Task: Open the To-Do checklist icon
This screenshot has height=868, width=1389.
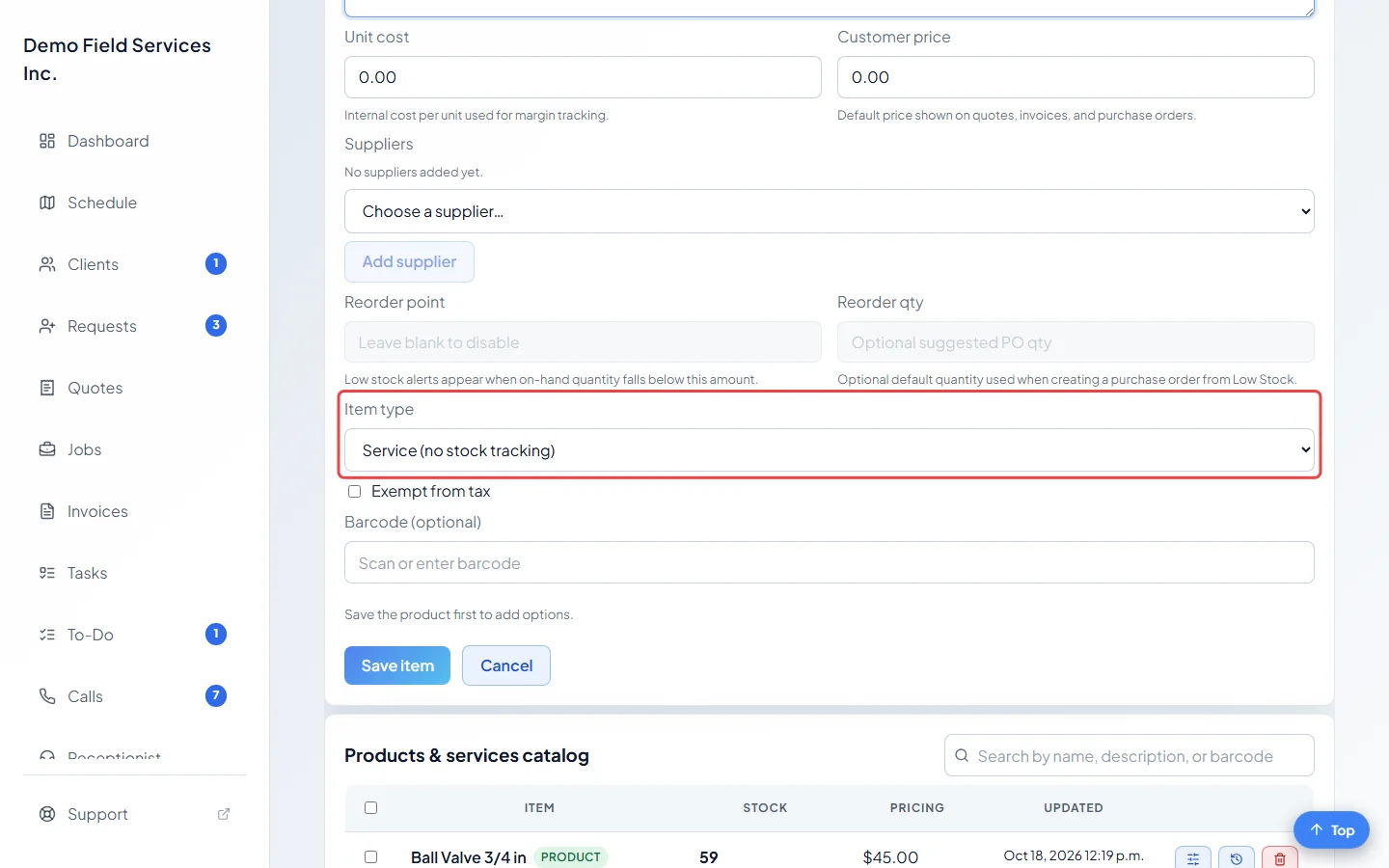Action: pyautogui.click(x=47, y=635)
